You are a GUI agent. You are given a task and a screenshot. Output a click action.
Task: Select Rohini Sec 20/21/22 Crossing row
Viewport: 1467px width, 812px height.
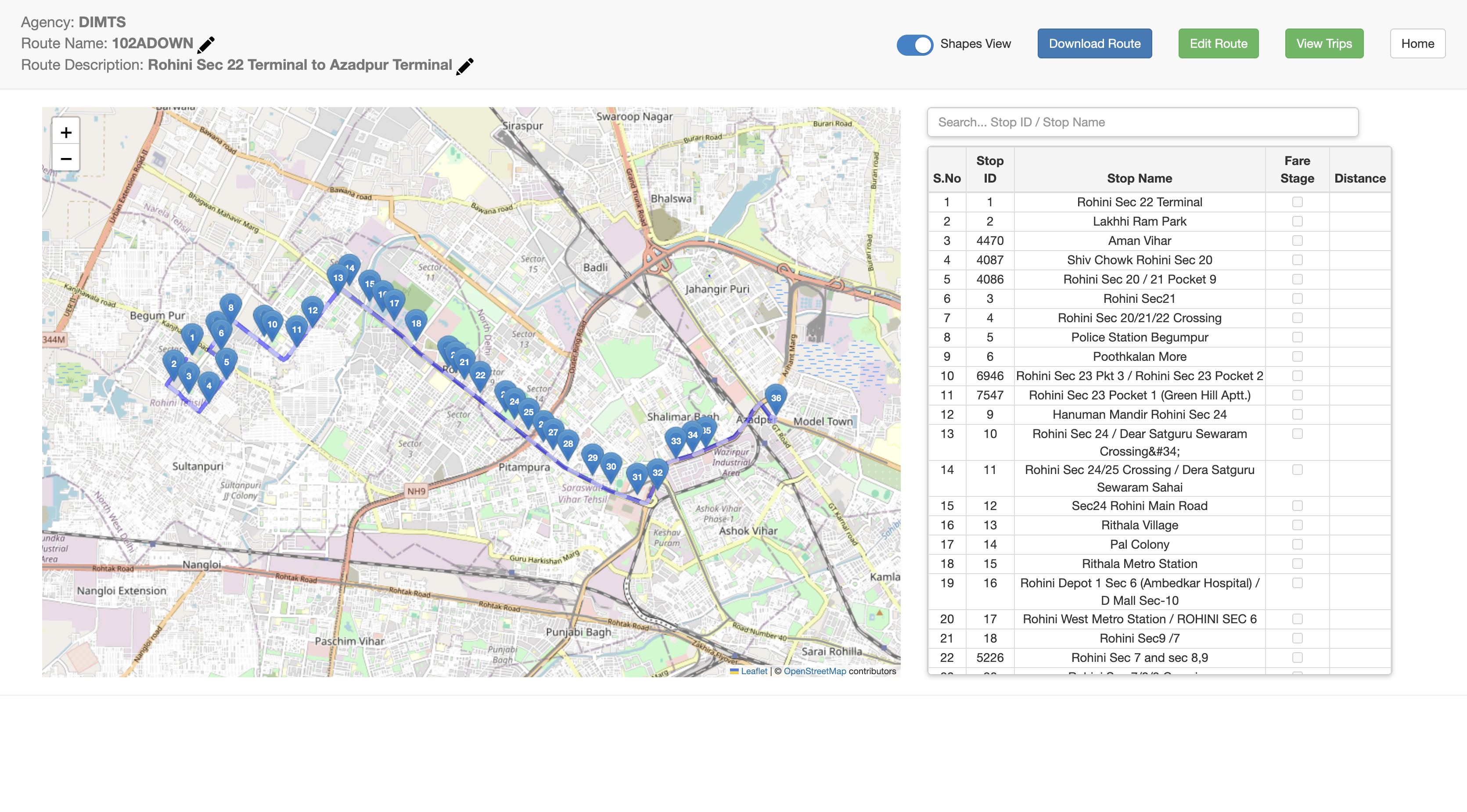[x=1159, y=318]
